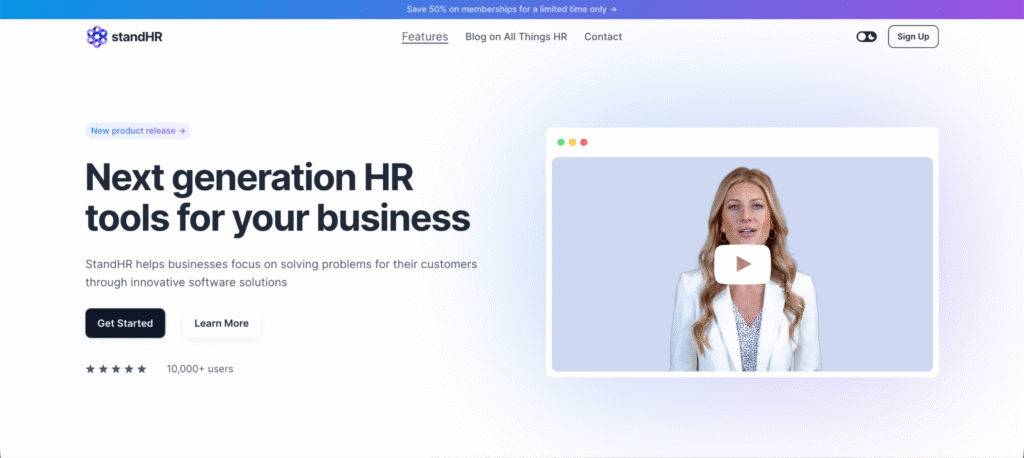Open the Features menu item
The height and width of the screenshot is (458, 1024).
[x=425, y=37]
